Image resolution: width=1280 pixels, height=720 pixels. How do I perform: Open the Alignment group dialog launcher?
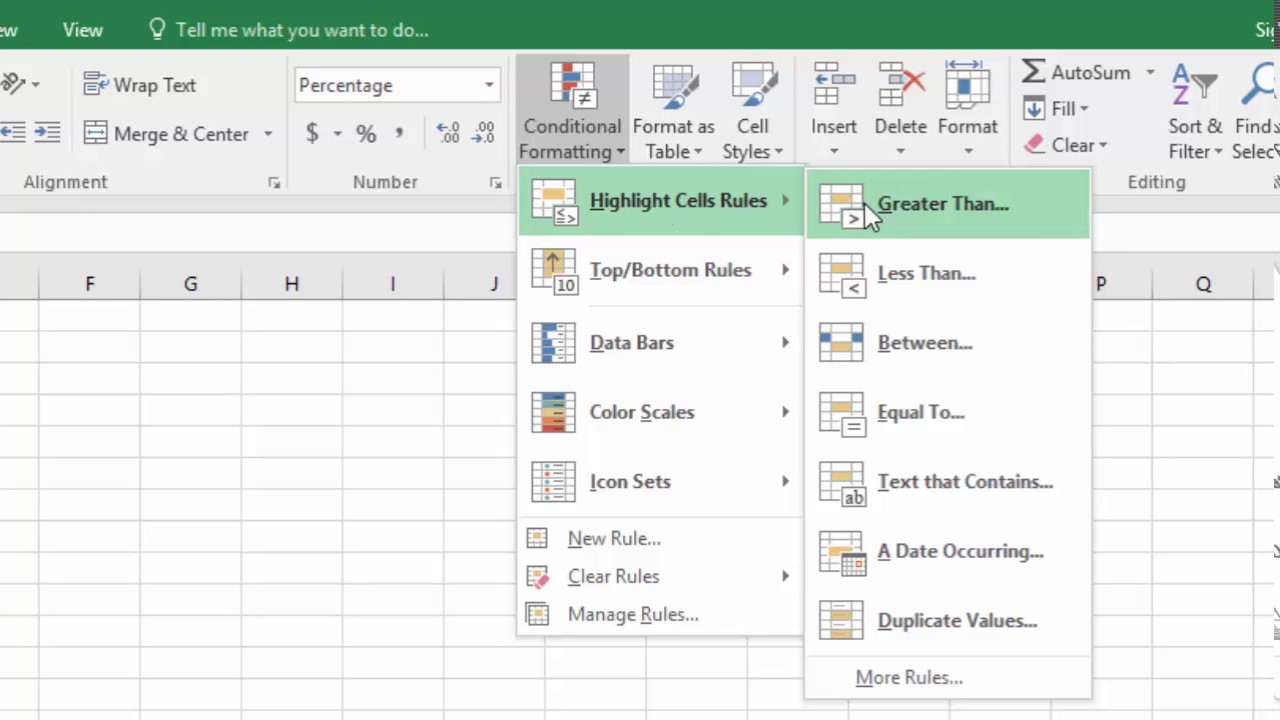[x=274, y=183]
